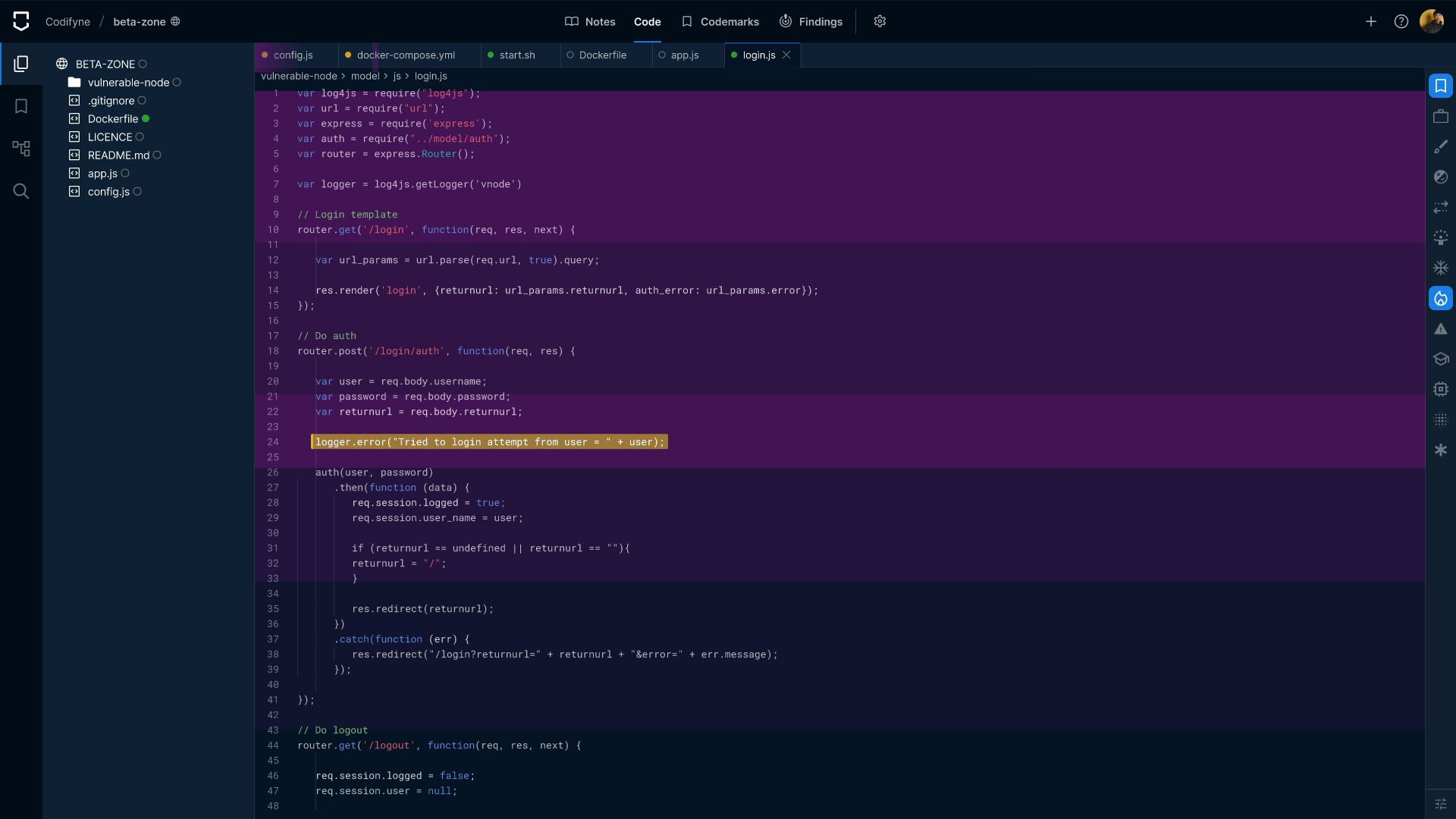Click the model breadcrumb link
This screenshot has height=819, width=1456.
365,76
